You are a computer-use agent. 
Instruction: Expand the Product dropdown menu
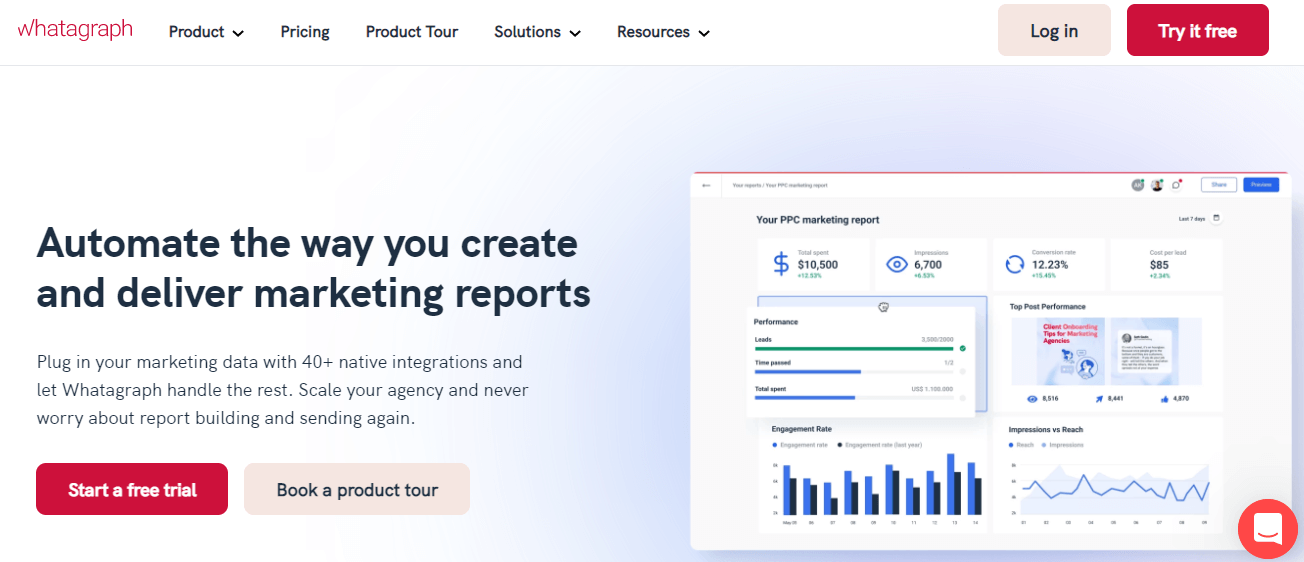[x=206, y=32]
